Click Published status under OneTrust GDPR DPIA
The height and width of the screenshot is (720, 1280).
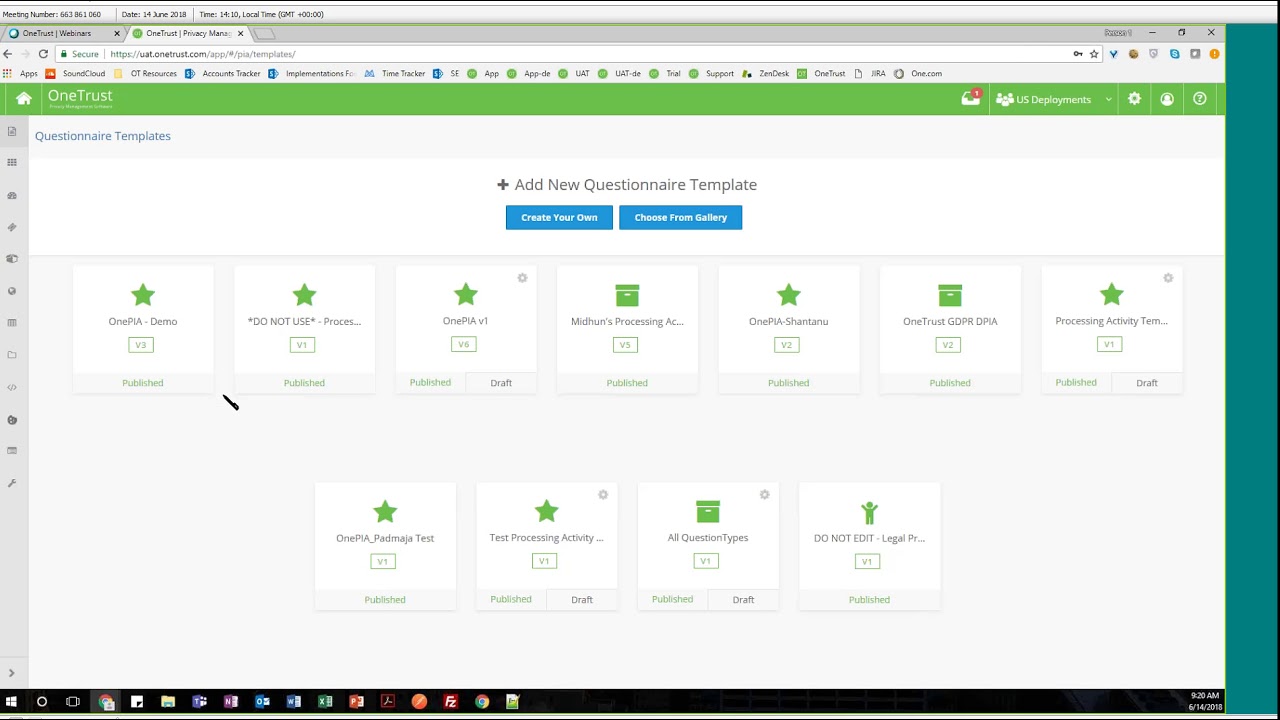pyautogui.click(x=950, y=383)
